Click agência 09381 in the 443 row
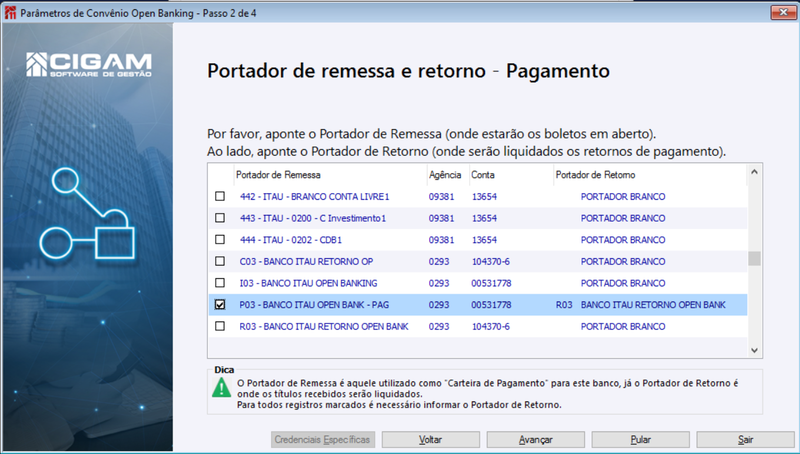Viewport: 800px width, 454px height. [441, 218]
